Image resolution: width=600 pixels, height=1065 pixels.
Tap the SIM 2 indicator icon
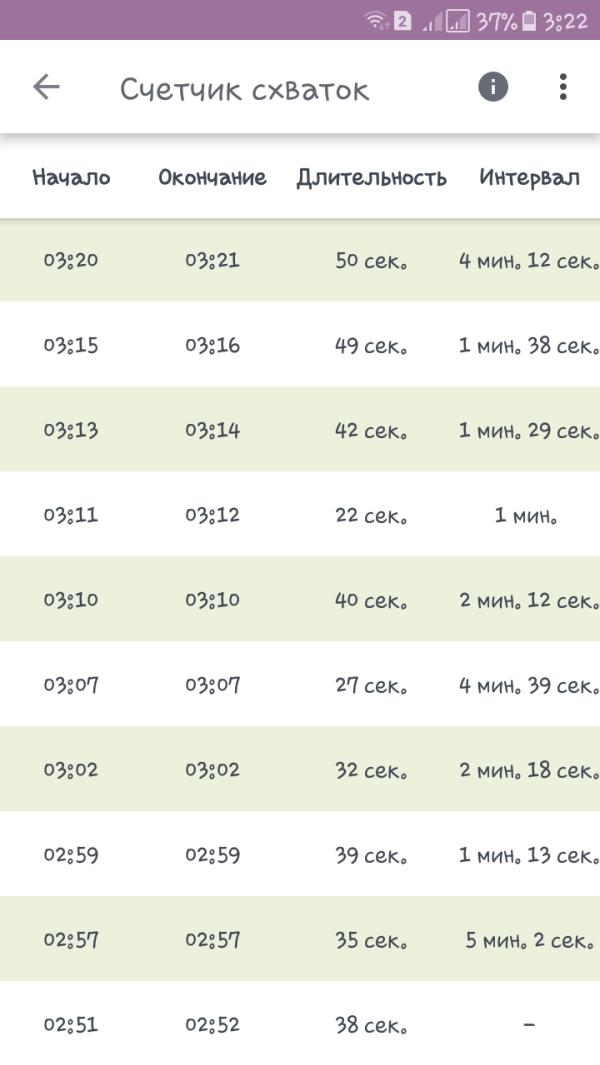[x=402, y=21]
